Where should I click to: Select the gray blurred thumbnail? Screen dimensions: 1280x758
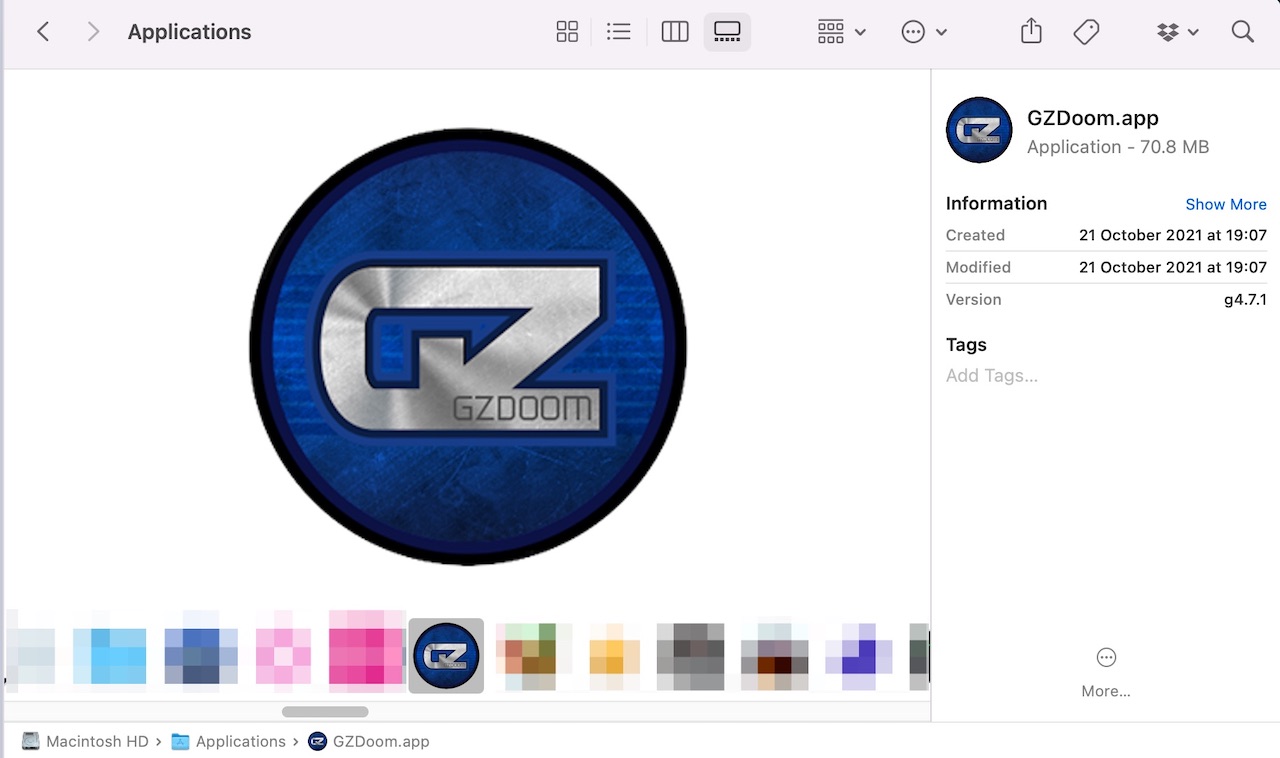pos(690,656)
